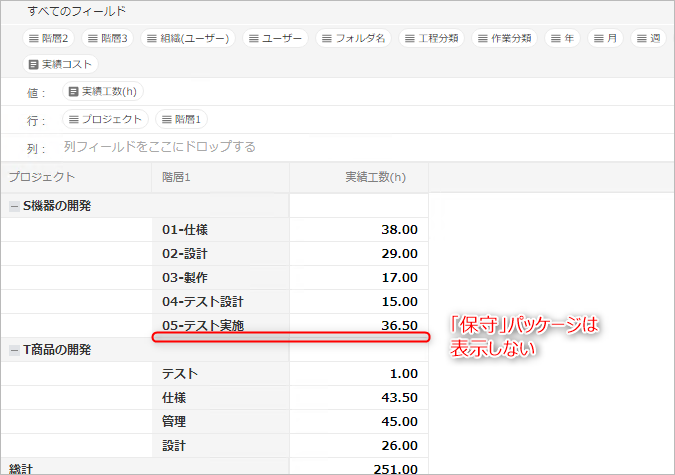This screenshot has height=475, width=675.
Task: Click the 月 field chip
Action: coord(606,39)
